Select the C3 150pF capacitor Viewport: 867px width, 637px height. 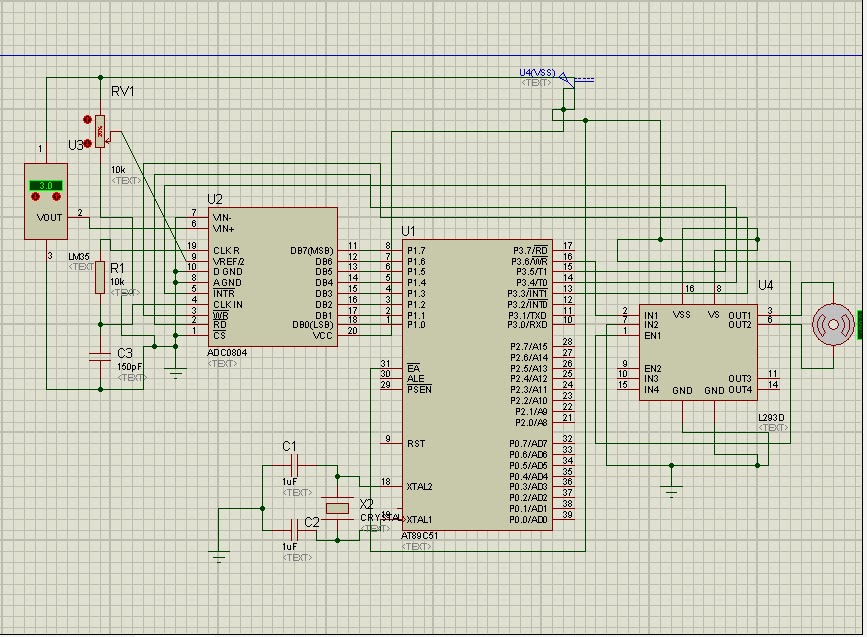coord(100,357)
